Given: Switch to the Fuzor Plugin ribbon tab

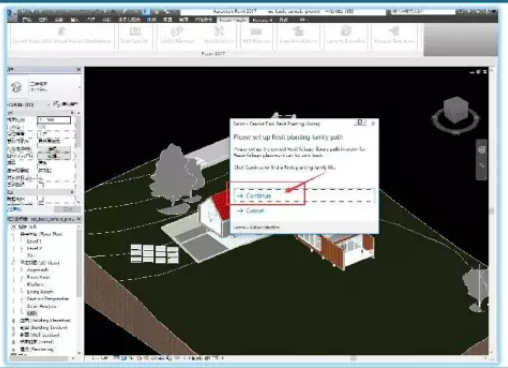Looking at the screenshot, I should pos(233,20).
